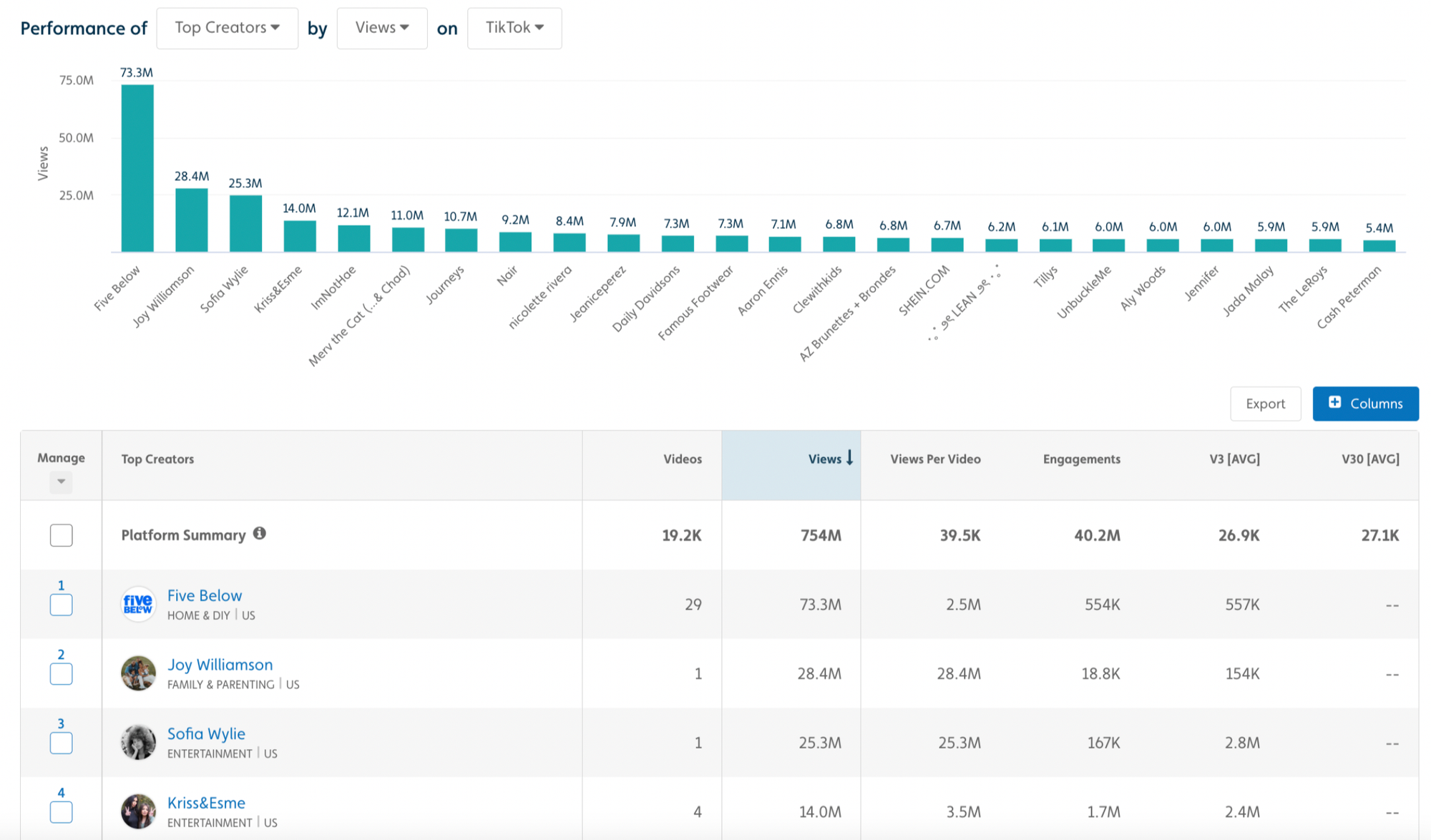Click the Kriss&Esme 14.0M chart bar
The height and width of the screenshot is (840, 1431).
click(x=300, y=236)
